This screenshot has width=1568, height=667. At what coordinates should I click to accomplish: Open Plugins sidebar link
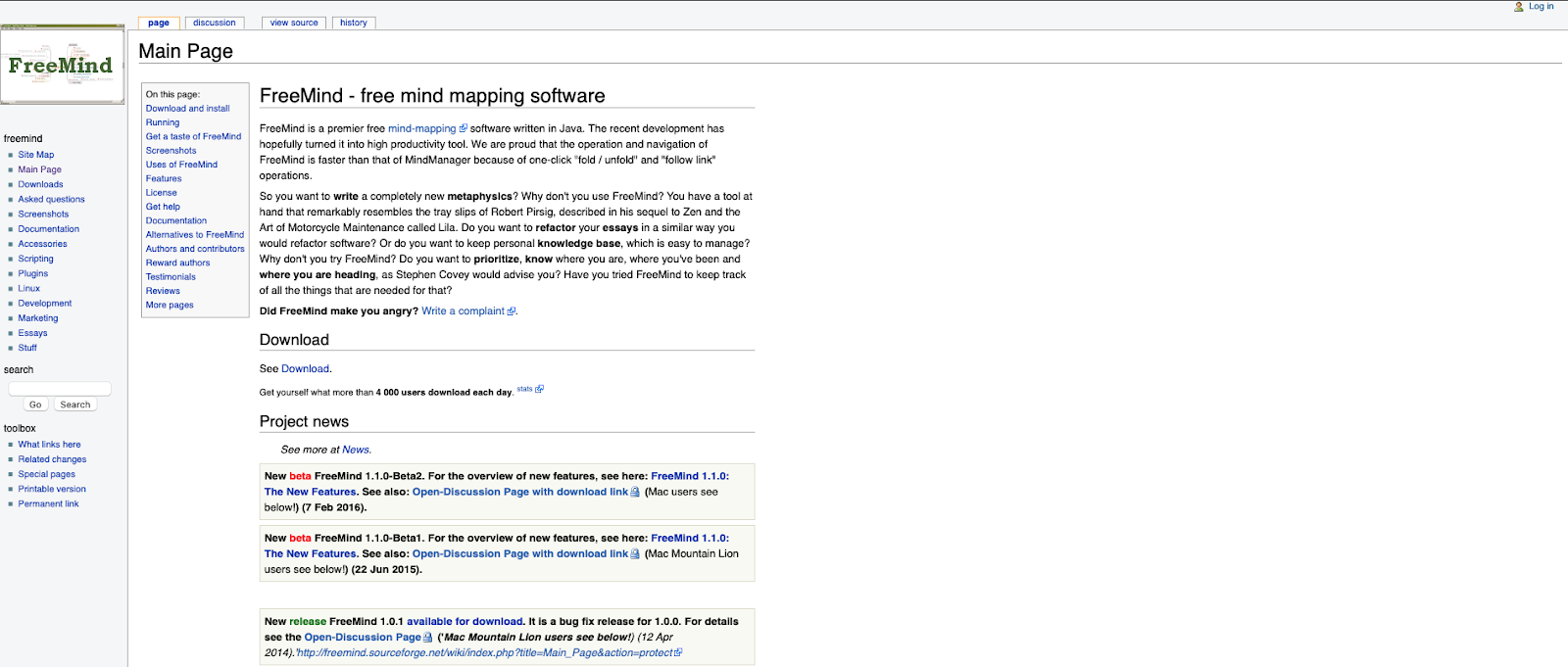(x=32, y=273)
